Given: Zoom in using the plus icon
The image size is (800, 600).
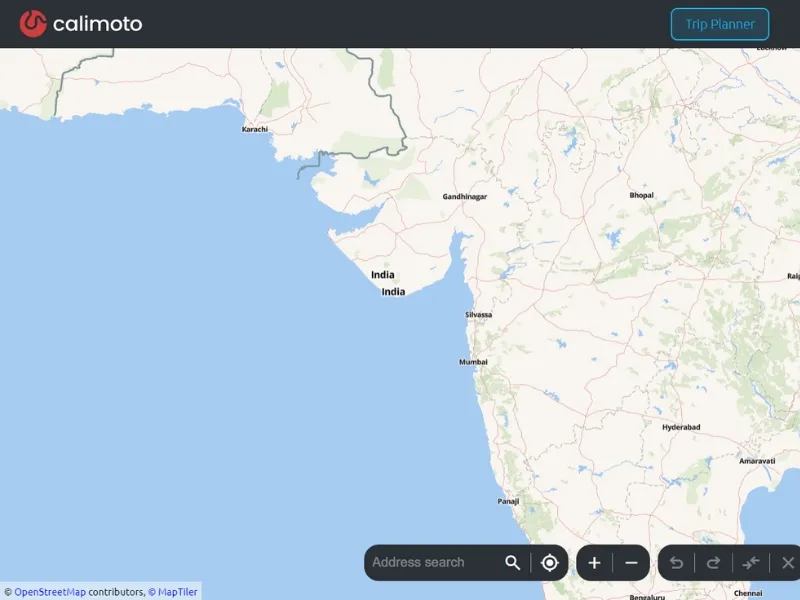Looking at the screenshot, I should (x=593, y=562).
